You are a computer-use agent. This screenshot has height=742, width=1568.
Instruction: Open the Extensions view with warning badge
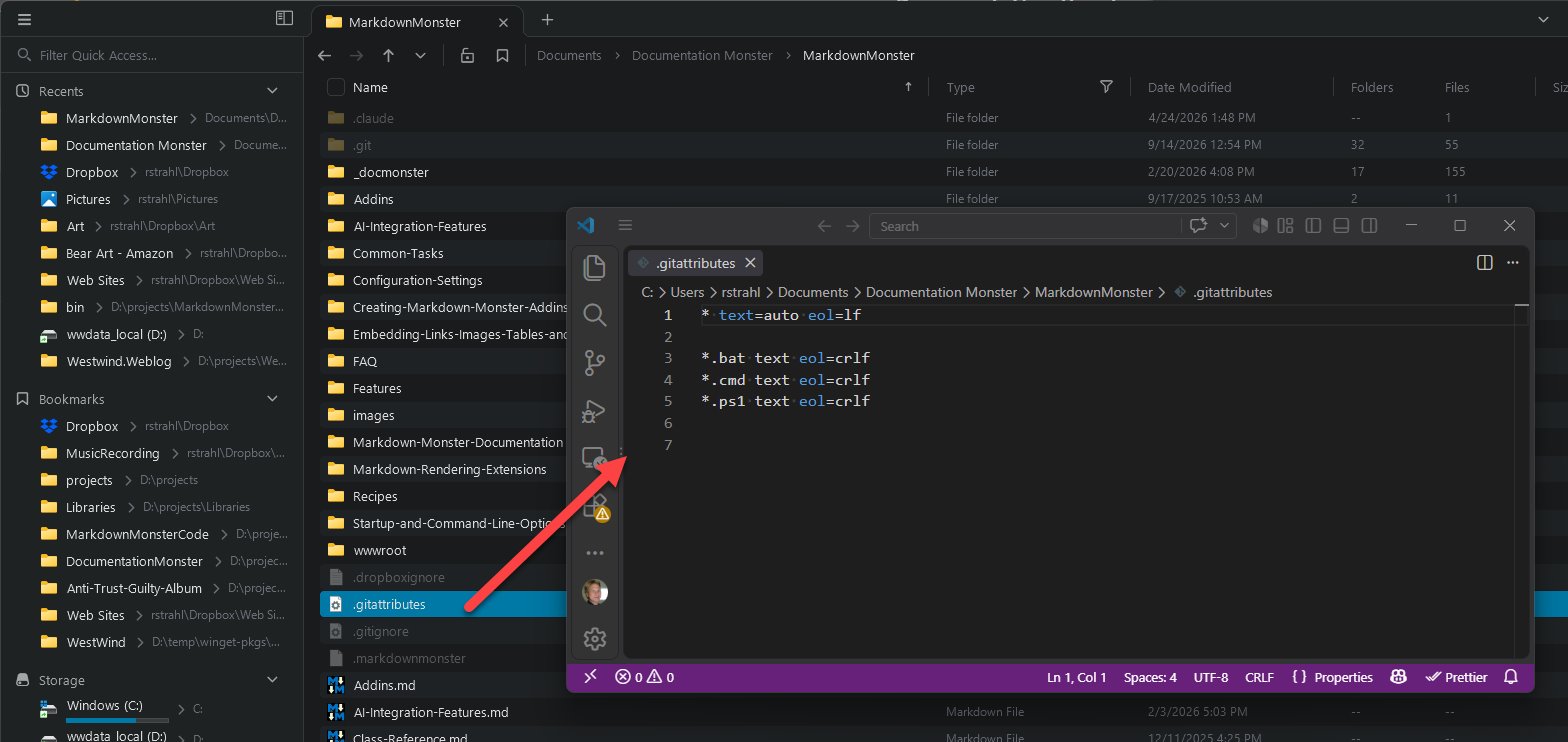pos(594,507)
